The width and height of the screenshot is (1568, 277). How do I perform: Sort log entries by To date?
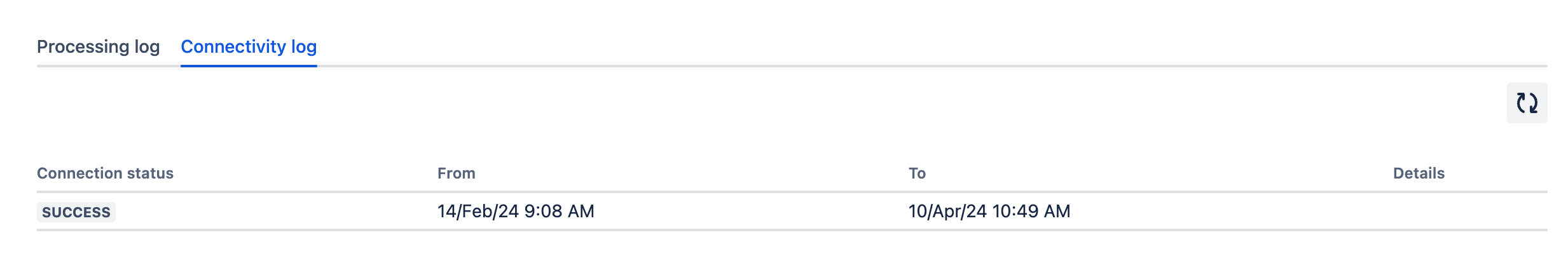(x=917, y=173)
